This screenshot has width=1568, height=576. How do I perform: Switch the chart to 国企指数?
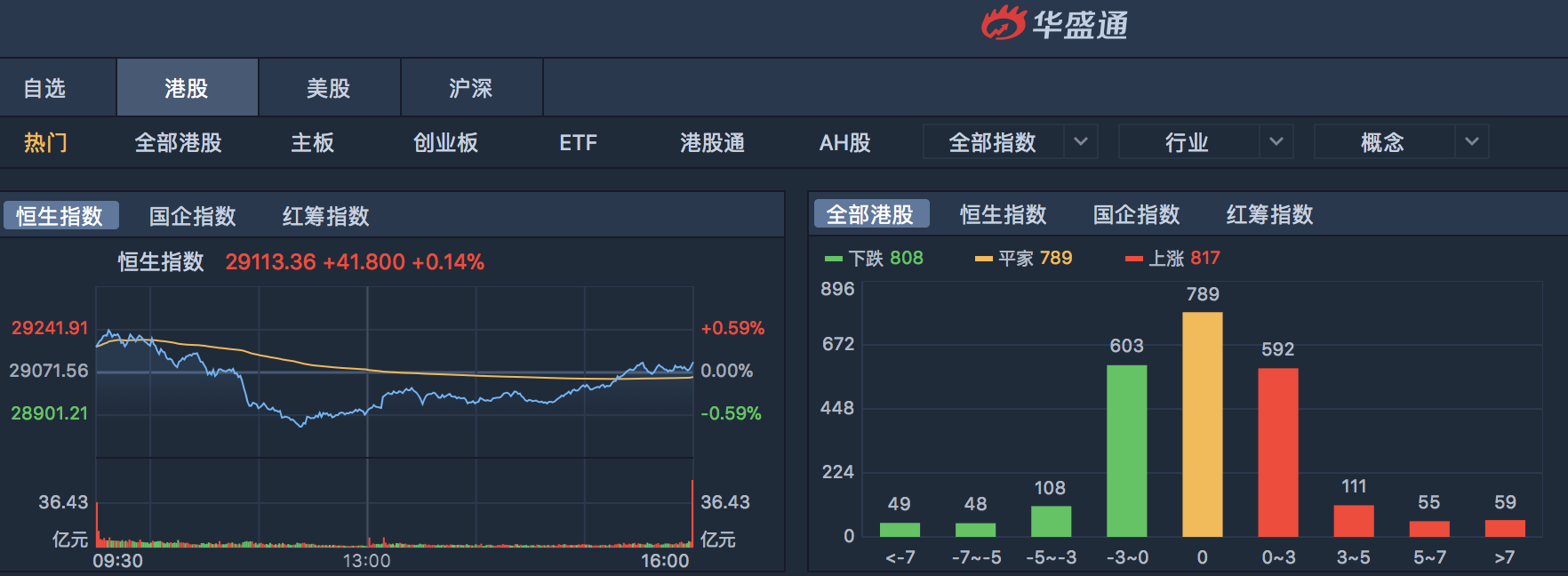pos(192,216)
